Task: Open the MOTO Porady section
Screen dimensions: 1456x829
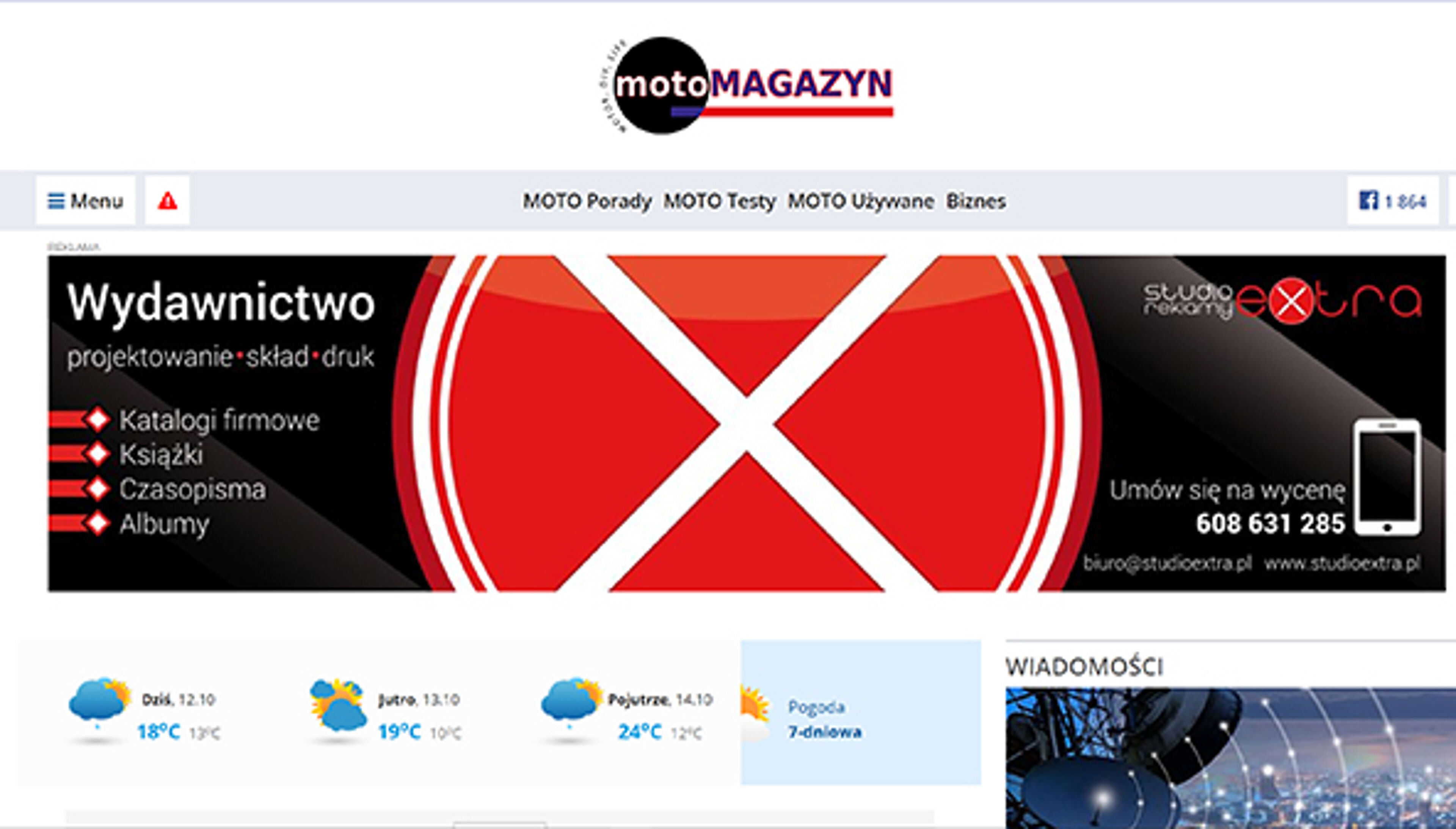Action: point(587,201)
